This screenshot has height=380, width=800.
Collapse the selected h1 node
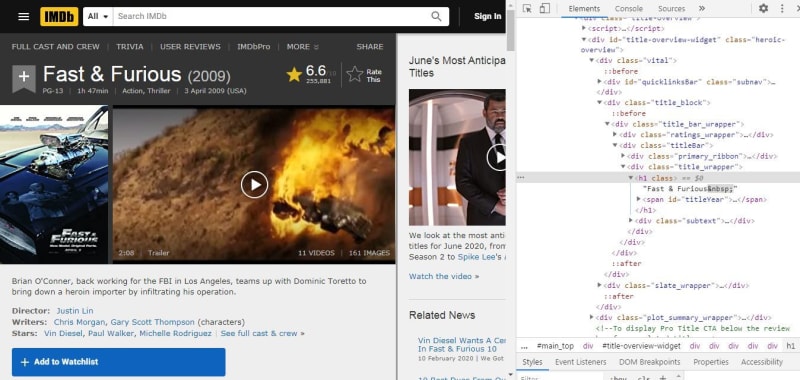(x=631, y=178)
